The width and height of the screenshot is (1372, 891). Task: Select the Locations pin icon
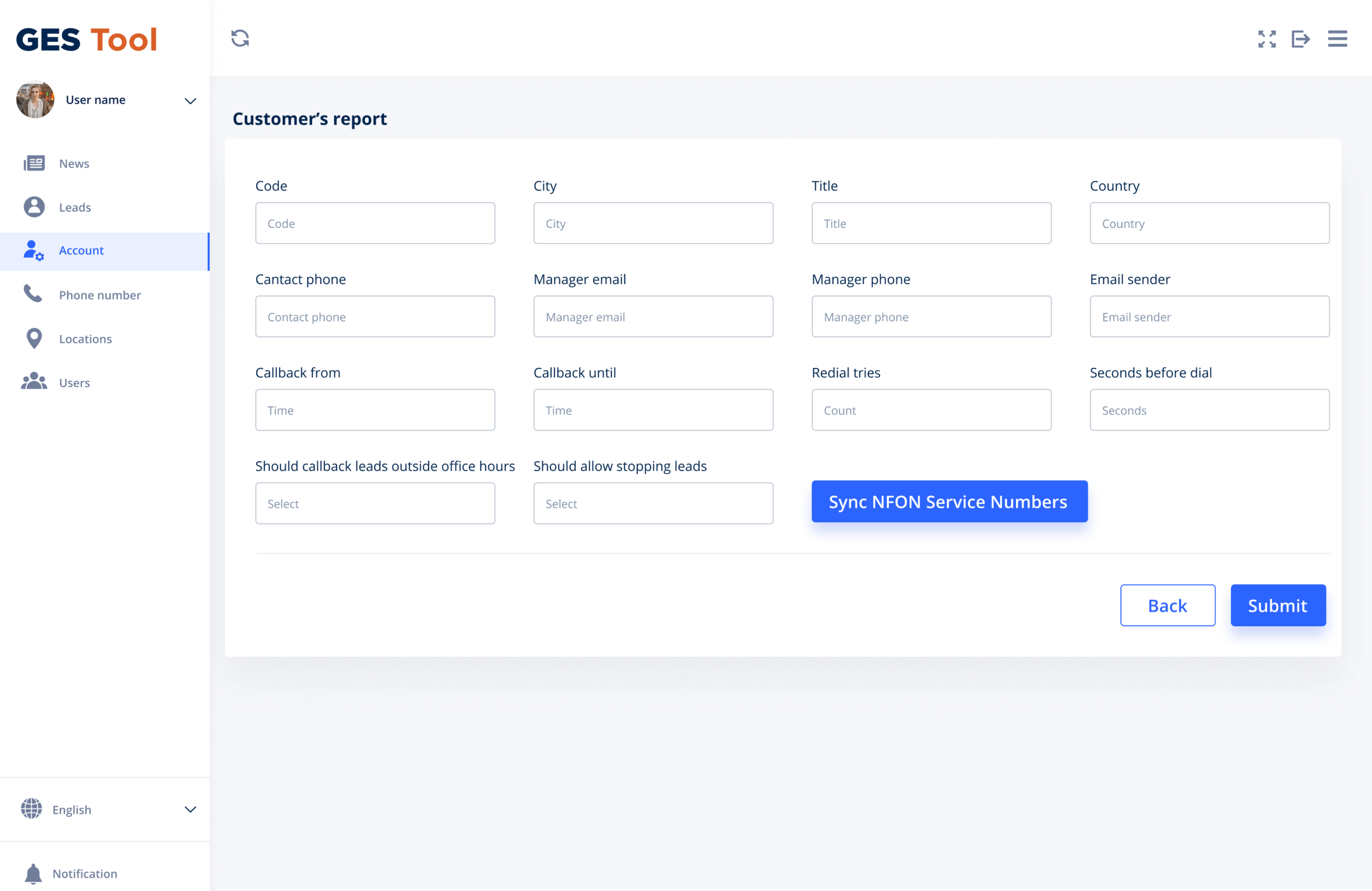point(34,338)
